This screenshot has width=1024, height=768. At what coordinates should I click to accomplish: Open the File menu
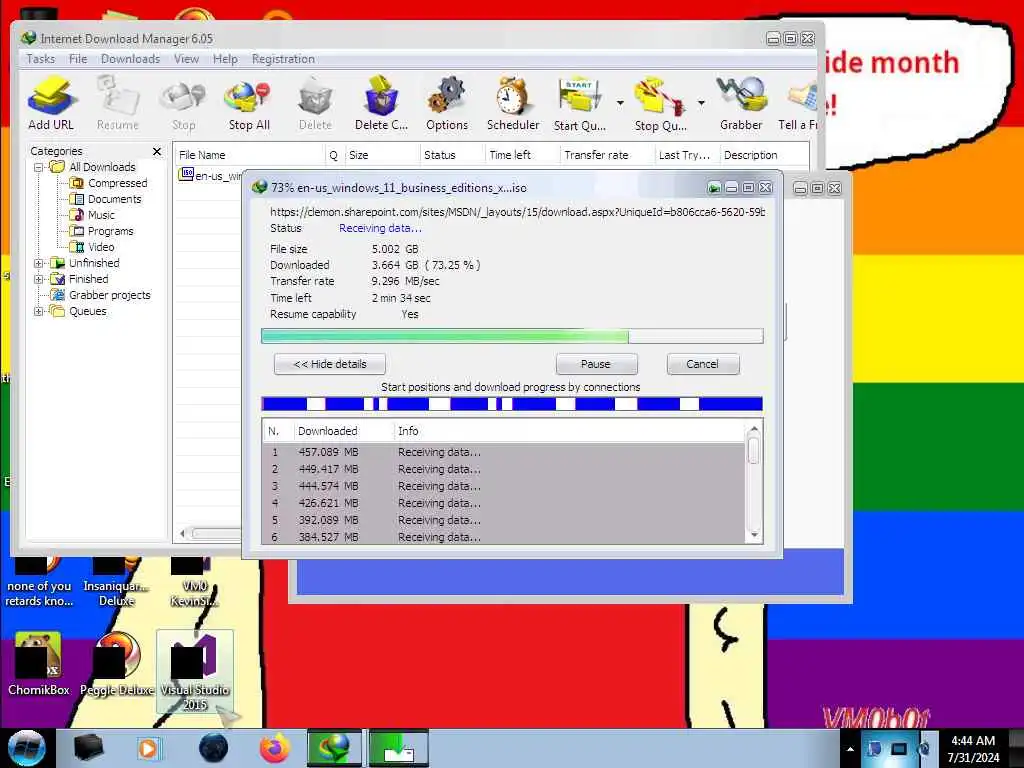click(78, 59)
